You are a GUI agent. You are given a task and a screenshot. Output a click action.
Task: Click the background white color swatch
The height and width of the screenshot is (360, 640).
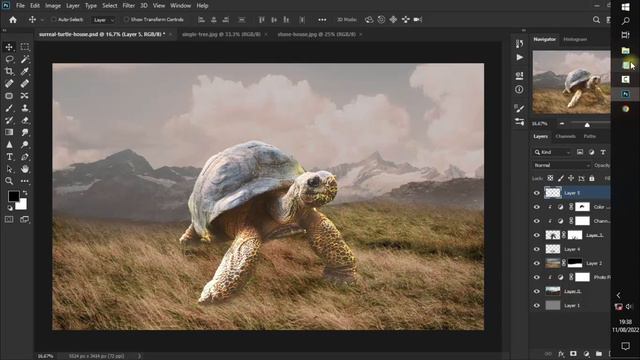coord(22,204)
